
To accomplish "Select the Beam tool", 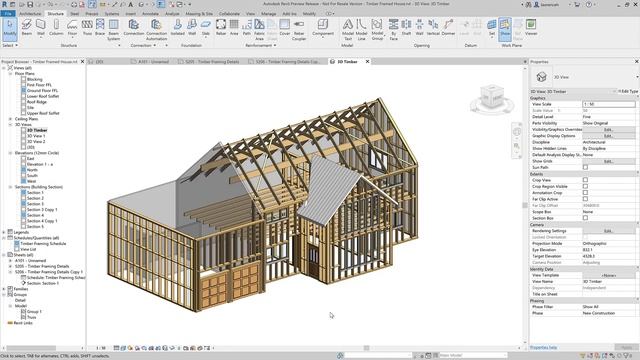I will (x=27, y=27).
